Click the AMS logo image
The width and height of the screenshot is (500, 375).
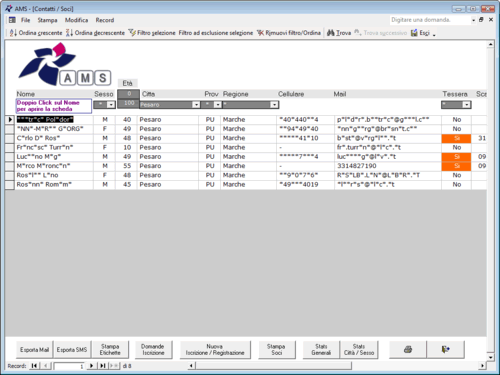64,64
